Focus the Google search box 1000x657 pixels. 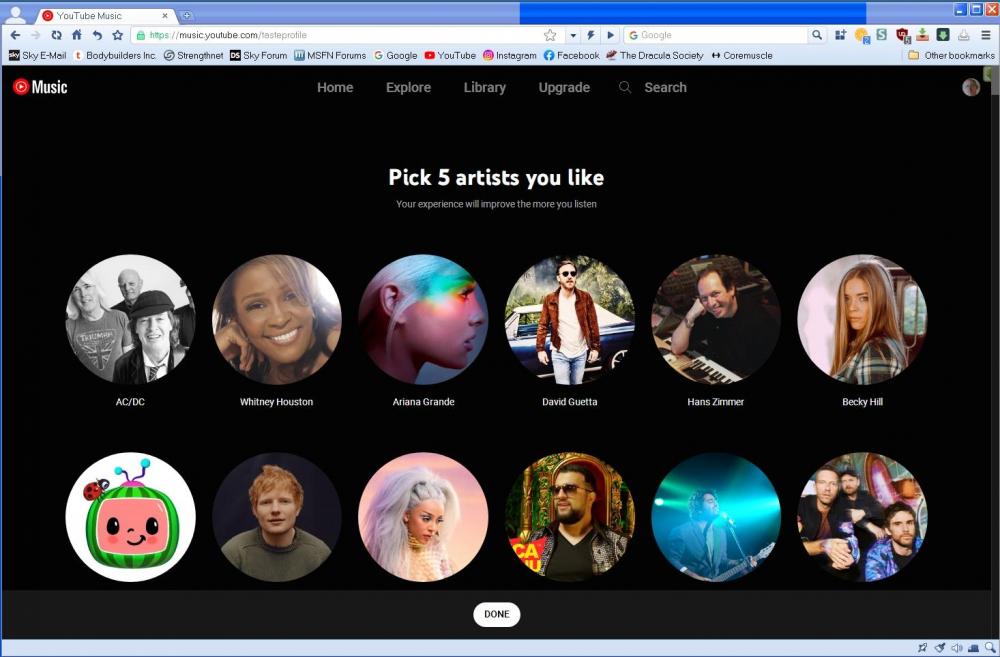coord(717,35)
